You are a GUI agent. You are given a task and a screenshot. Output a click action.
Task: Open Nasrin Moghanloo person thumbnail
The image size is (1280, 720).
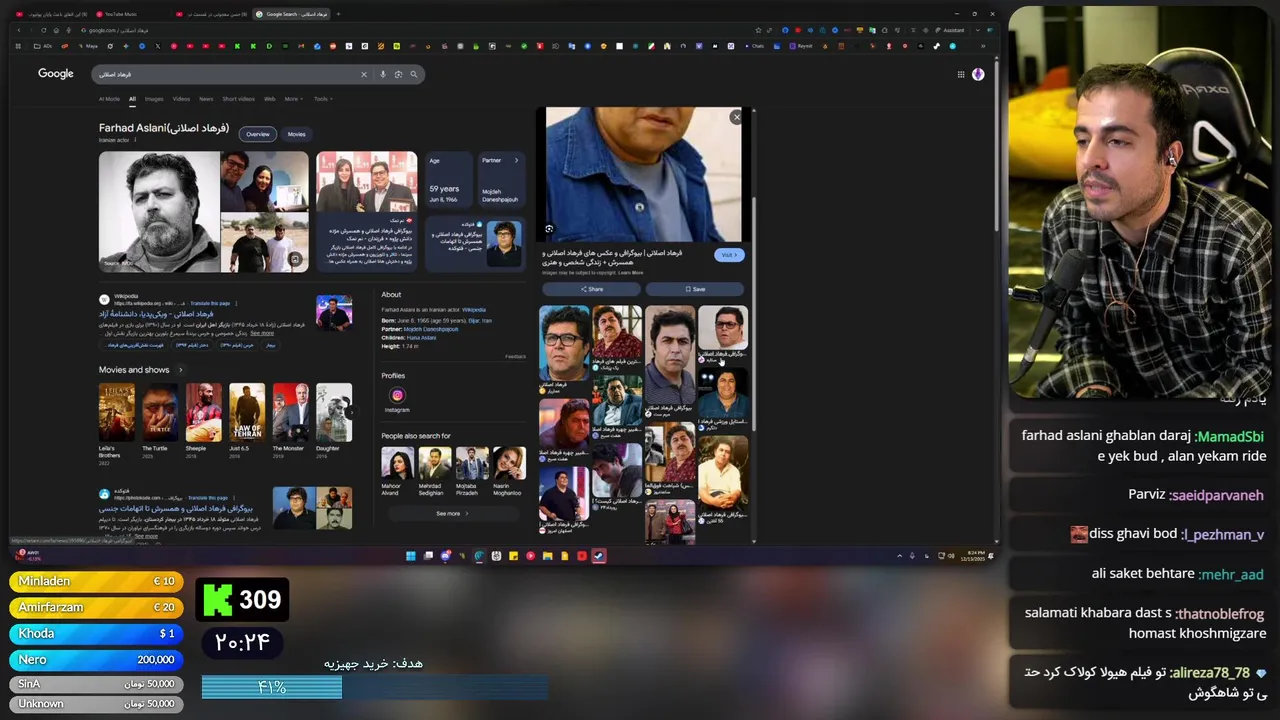pyautogui.click(x=508, y=463)
